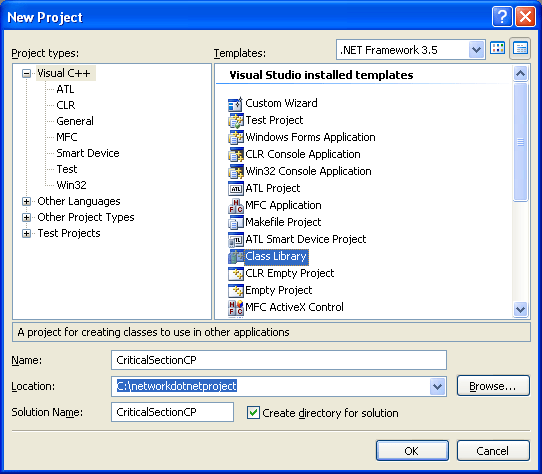Click the Makefile Project template icon

[x=236, y=223]
